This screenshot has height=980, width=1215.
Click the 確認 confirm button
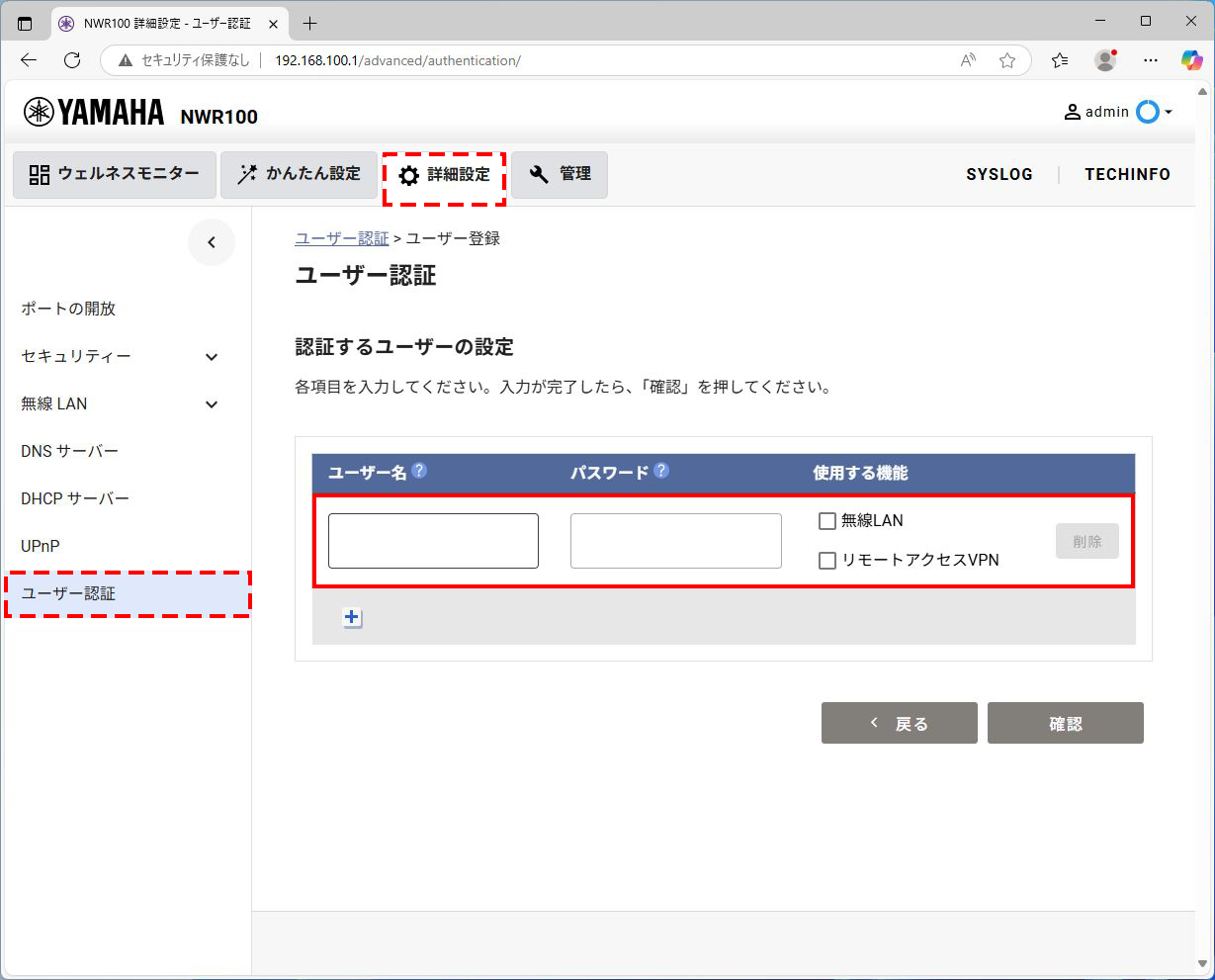pyautogui.click(x=1065, y=722)
